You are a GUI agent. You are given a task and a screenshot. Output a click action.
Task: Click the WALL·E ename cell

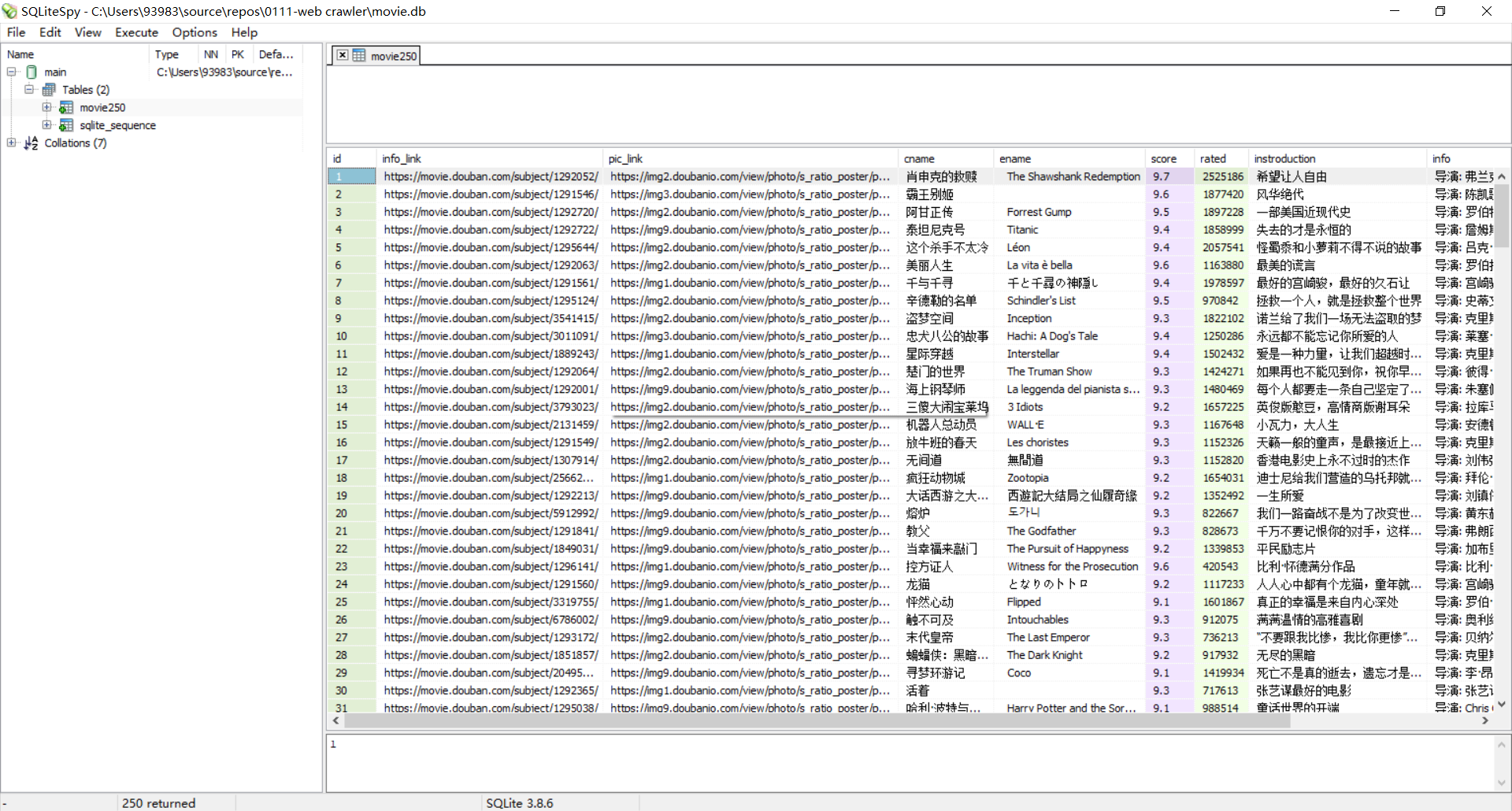1069,424
